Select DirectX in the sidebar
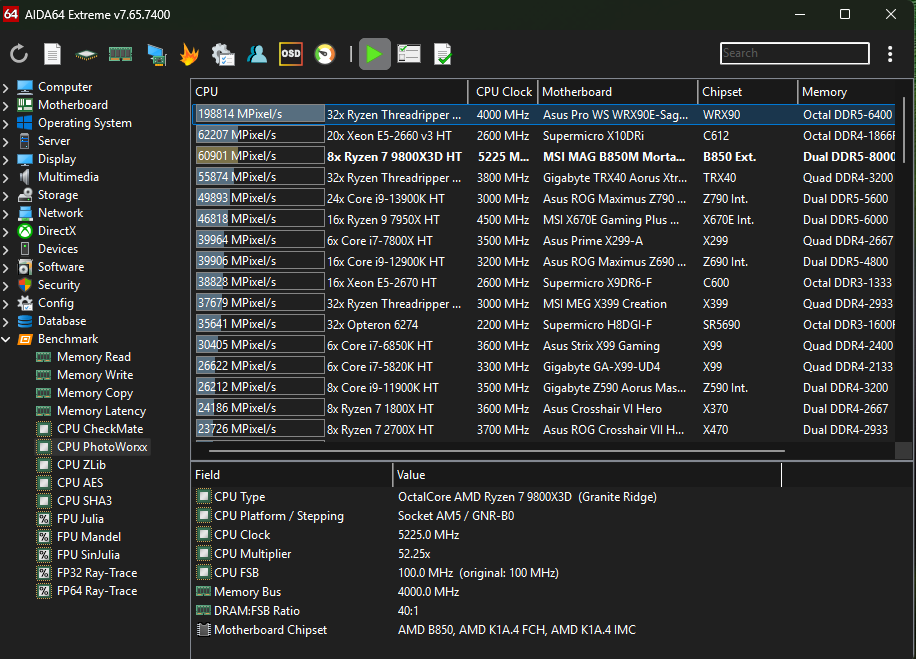The height and width of the screenshot is (659, 916). (x=57, y=231)
